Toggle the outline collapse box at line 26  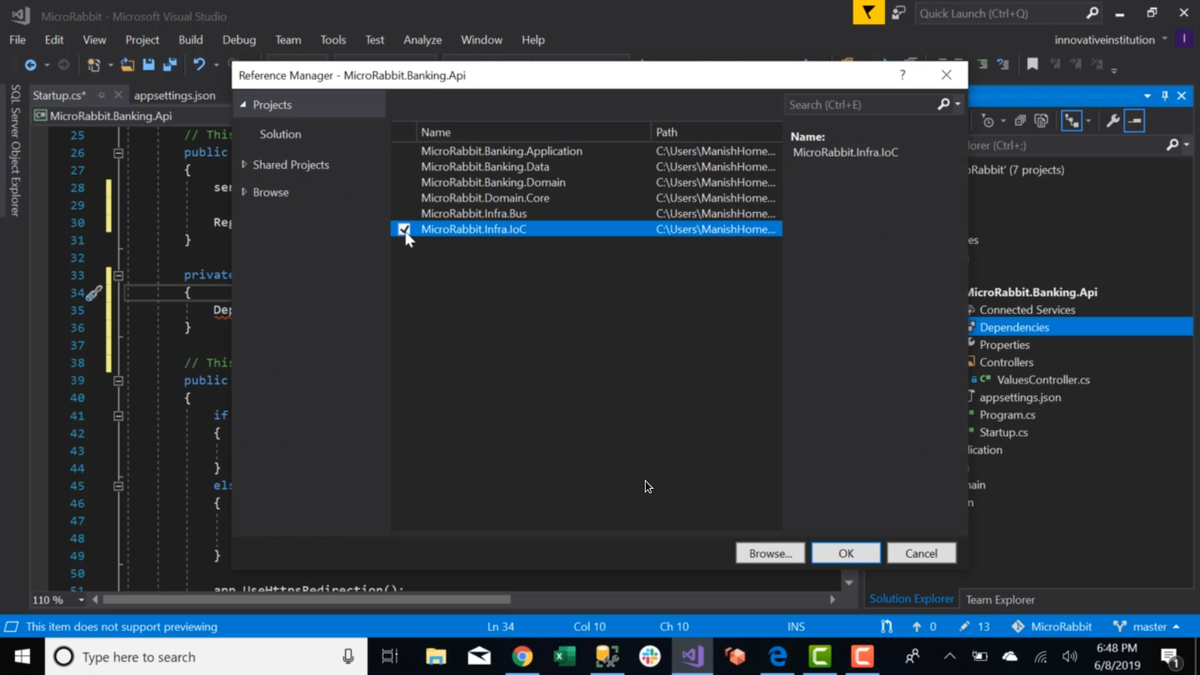click(118, 153)
